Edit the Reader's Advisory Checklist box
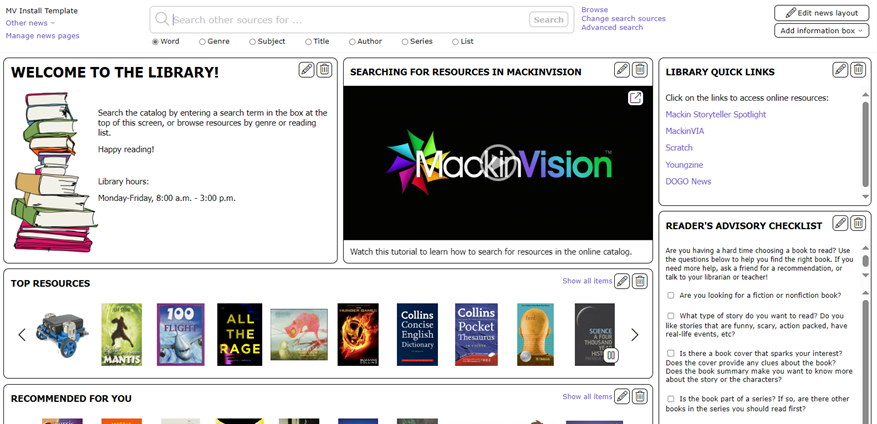 pyautogui.click(x=840, y=223)
